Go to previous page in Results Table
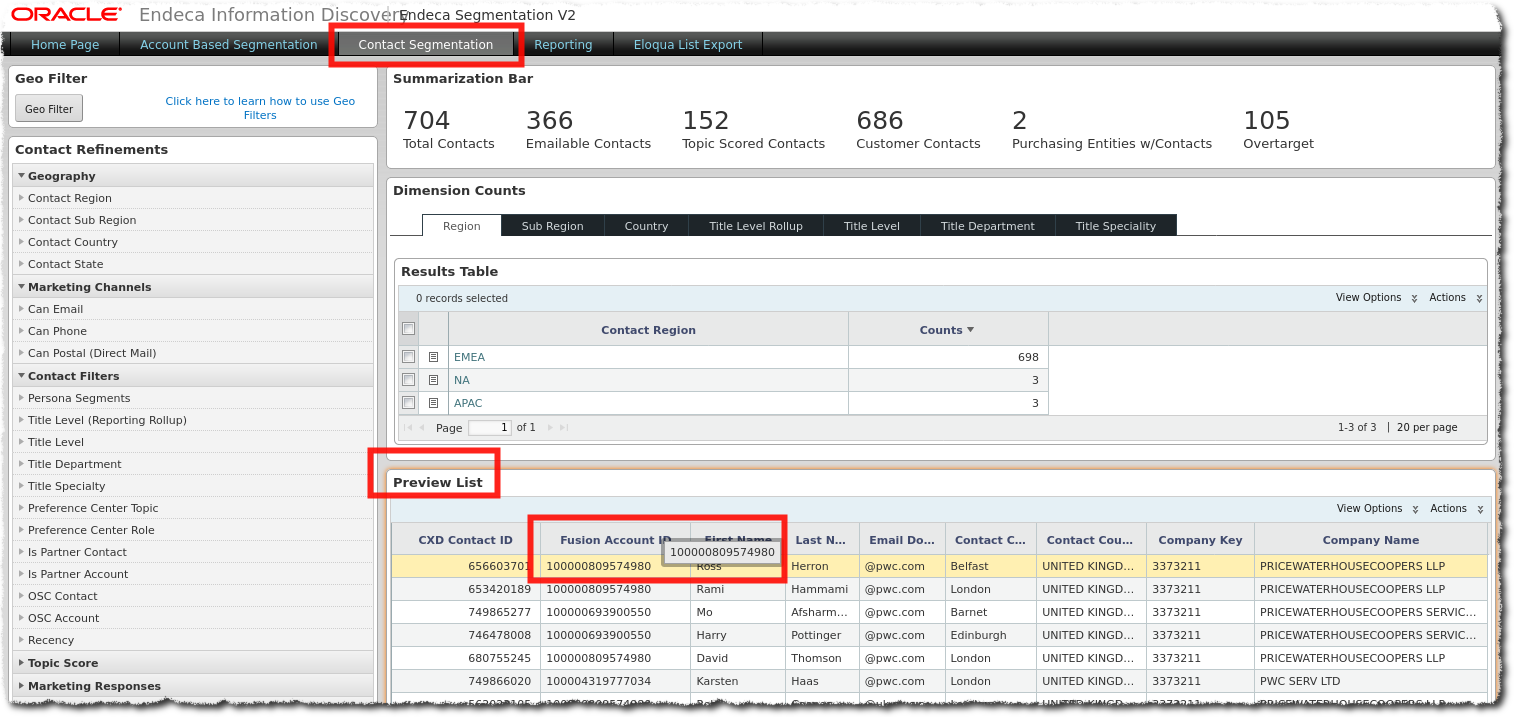The width and height of the screenshot is (1514, 717). tap(421, 428)
